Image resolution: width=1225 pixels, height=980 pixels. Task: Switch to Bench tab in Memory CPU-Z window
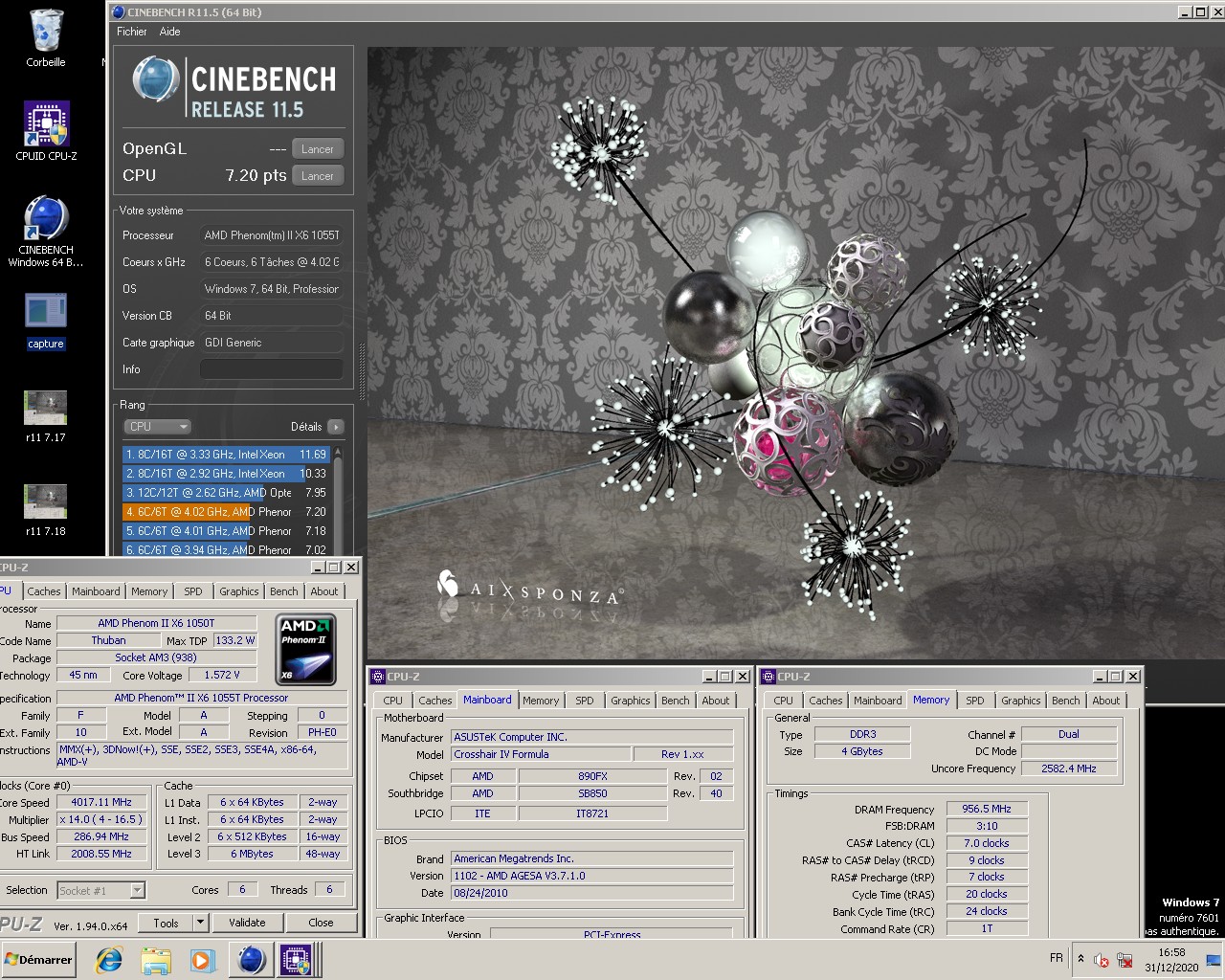pos(1066,701)
